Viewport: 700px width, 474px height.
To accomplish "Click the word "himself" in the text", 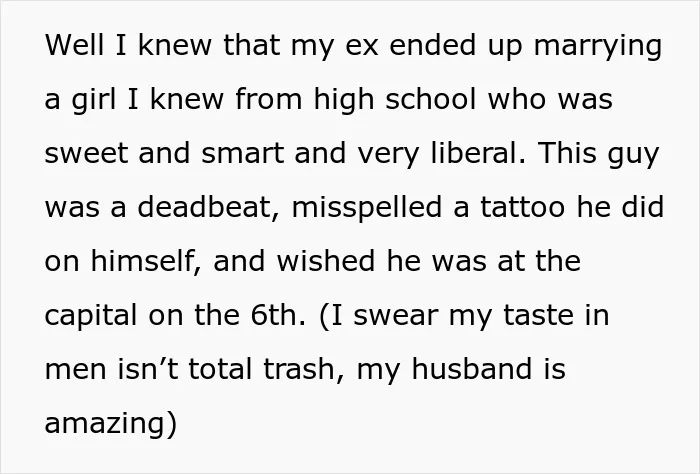I will [x=142, y=261].
